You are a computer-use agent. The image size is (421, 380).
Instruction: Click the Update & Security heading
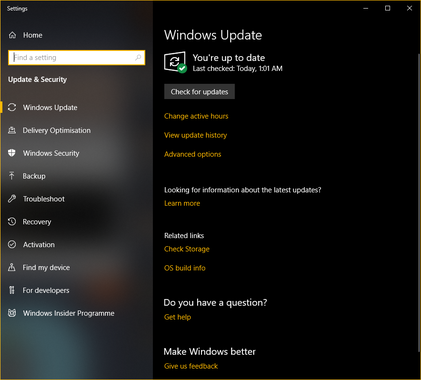pyautogui.click(x=37, y=79)
